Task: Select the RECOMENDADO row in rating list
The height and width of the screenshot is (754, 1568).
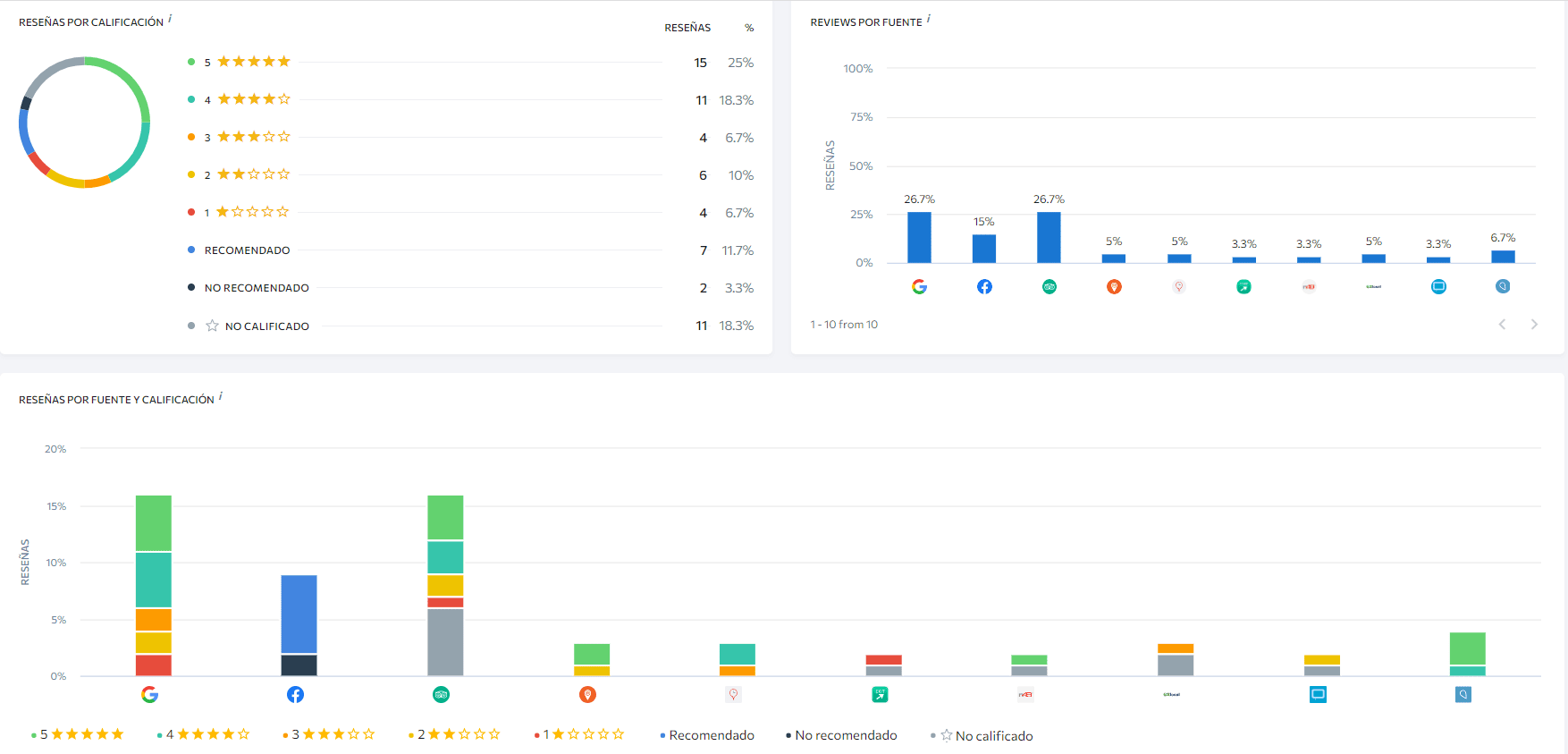Action: [x=470, y=250]
